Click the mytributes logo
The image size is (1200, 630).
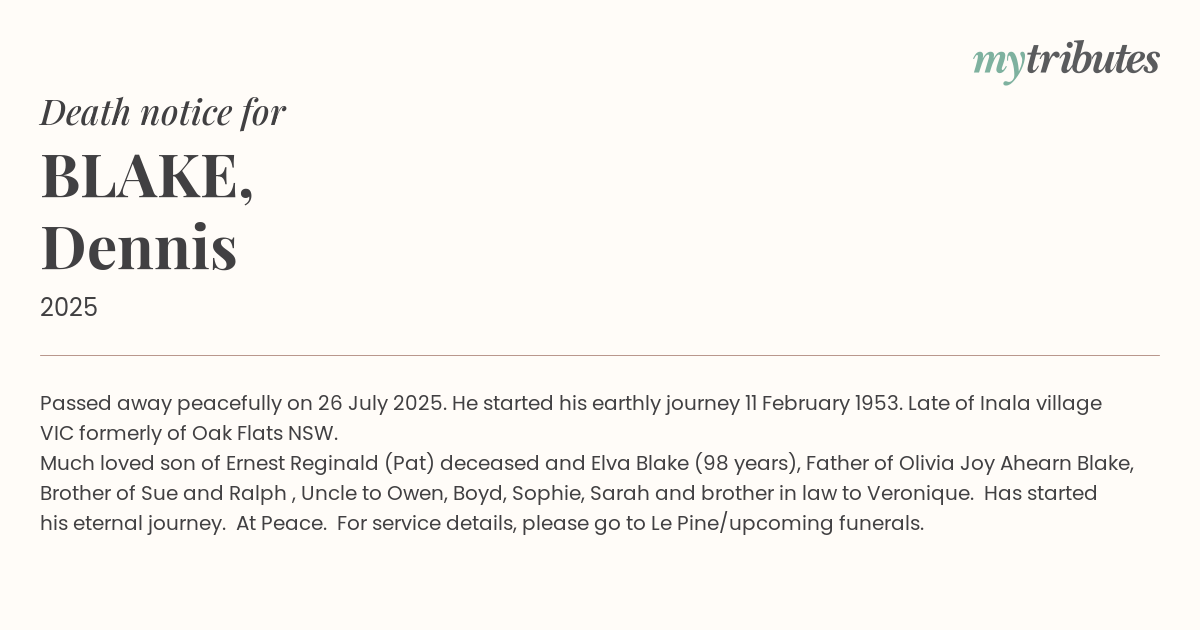click(1066, 60)
